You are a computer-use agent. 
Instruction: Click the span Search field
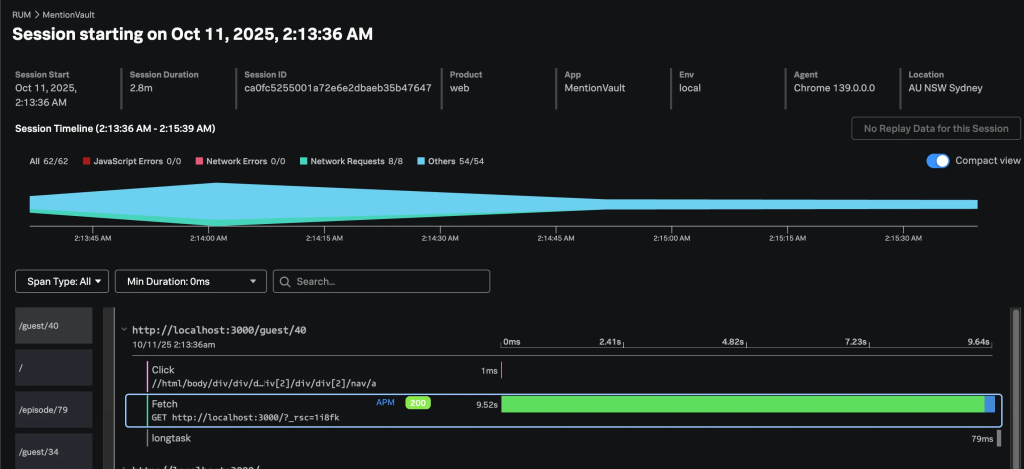tap(390, 282)
